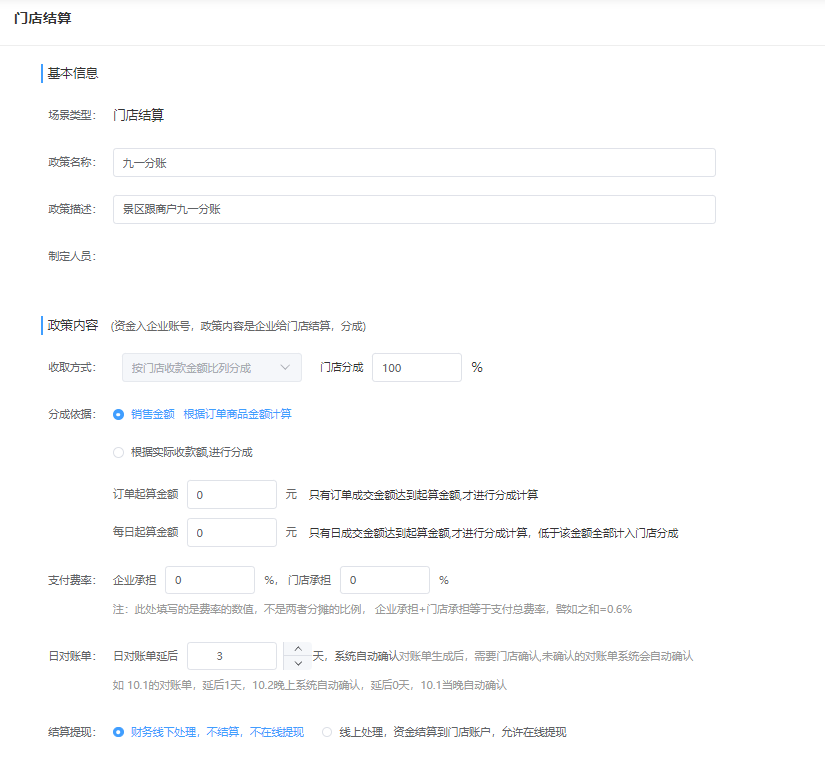Click the 政策名称 input field
The width and height of the screenshot is (825, 763).
(x=413, y=163)
